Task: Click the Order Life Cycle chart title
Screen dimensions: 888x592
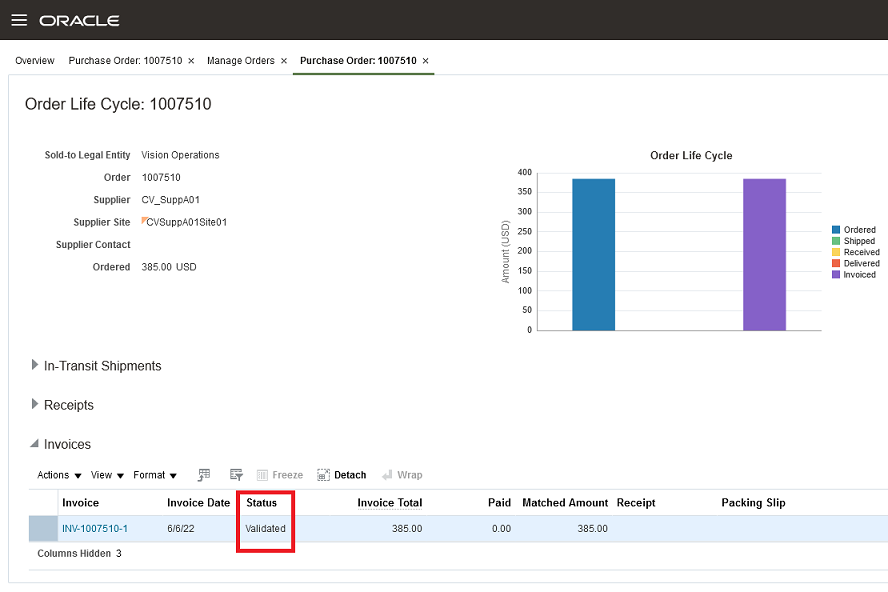Action: [x=691, y=155]
